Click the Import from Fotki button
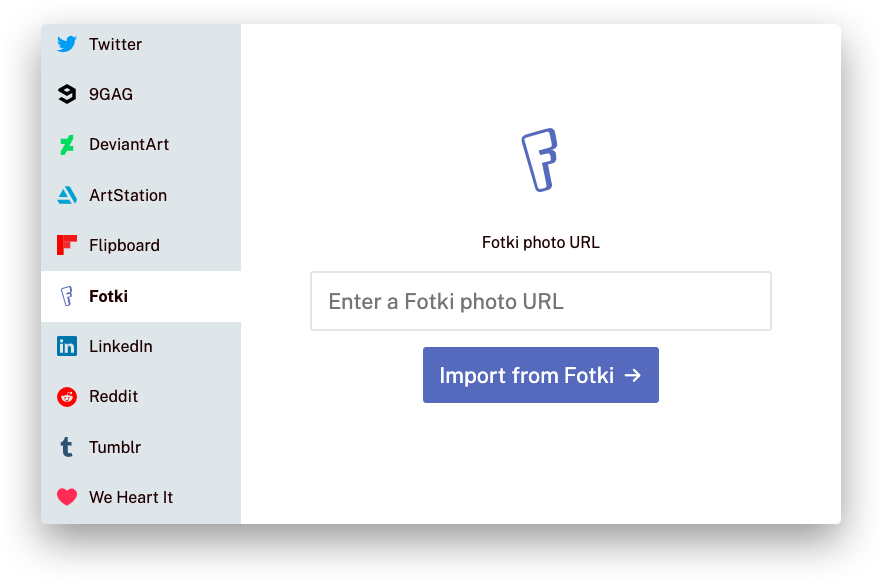Image resolution: width=882 pixels, height=582 pixels. 541,375
